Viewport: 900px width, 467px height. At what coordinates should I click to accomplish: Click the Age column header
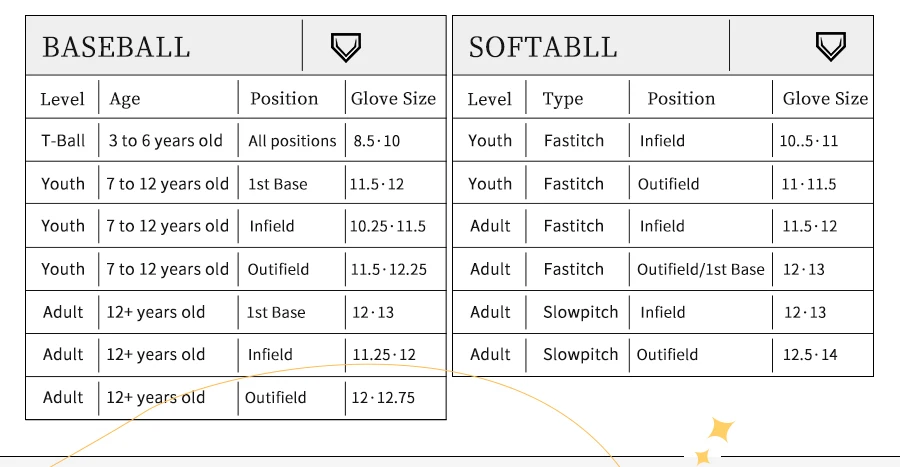pyautogui.click(x=125, y=99)
